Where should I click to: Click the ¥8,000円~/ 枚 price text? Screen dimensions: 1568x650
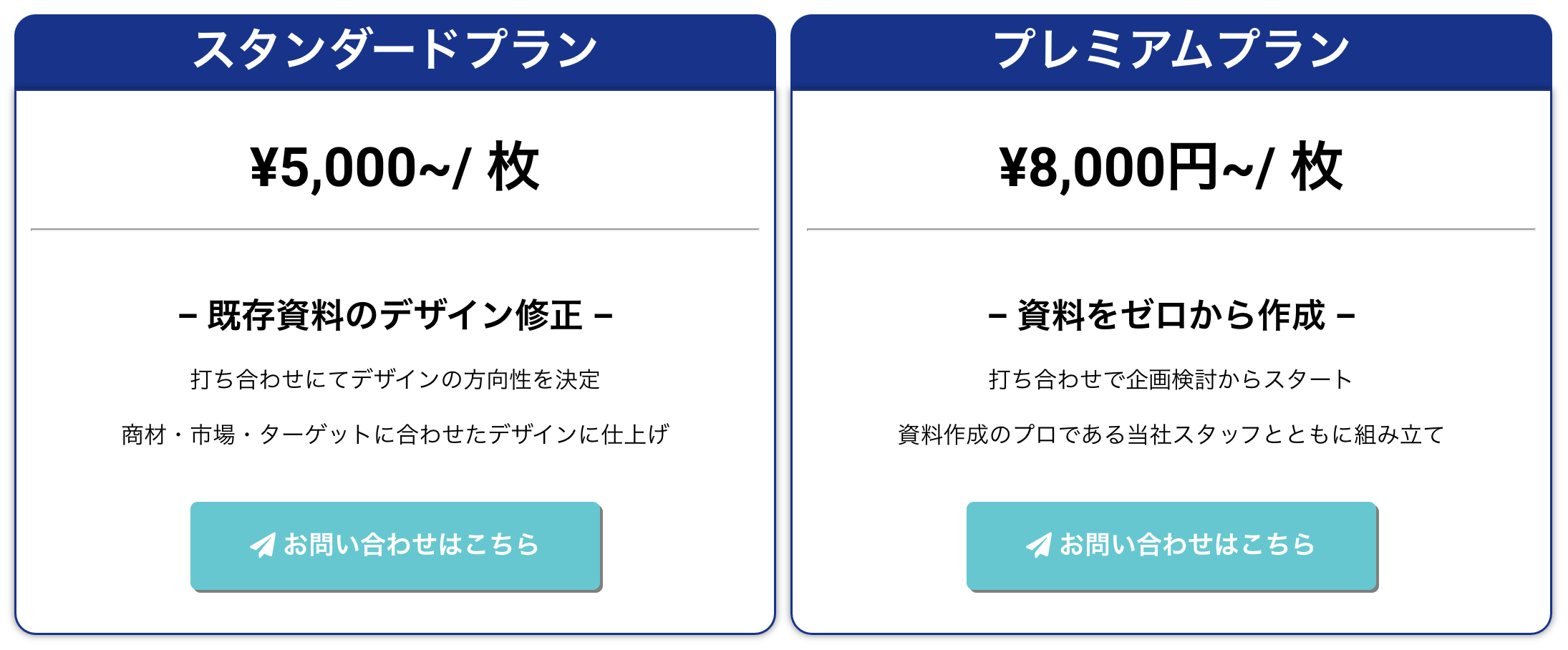(1171, 168)
